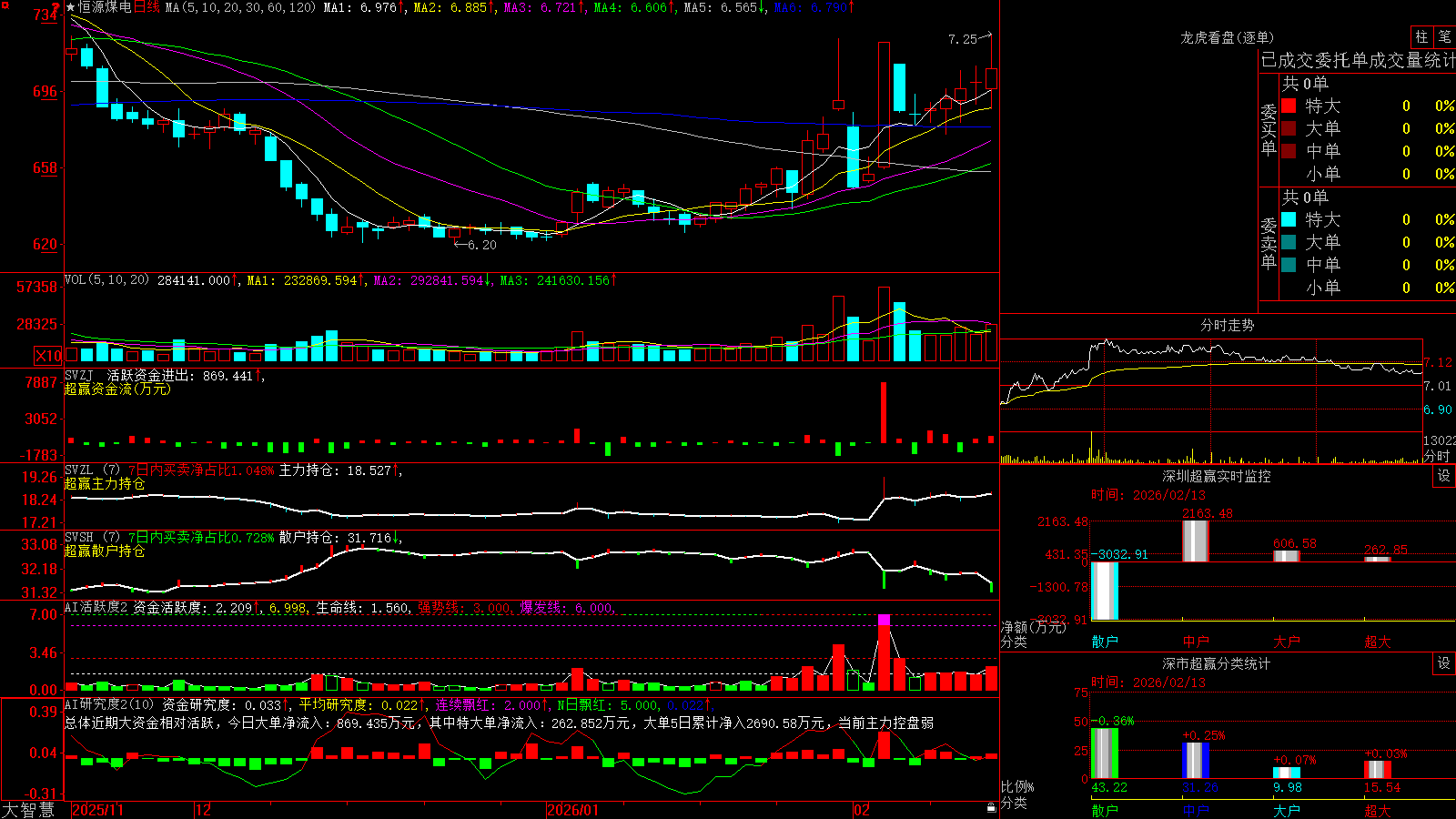Click the SVZL (7) indicator name
Screen dimensions: 1456x819
(x=92, y=470)
